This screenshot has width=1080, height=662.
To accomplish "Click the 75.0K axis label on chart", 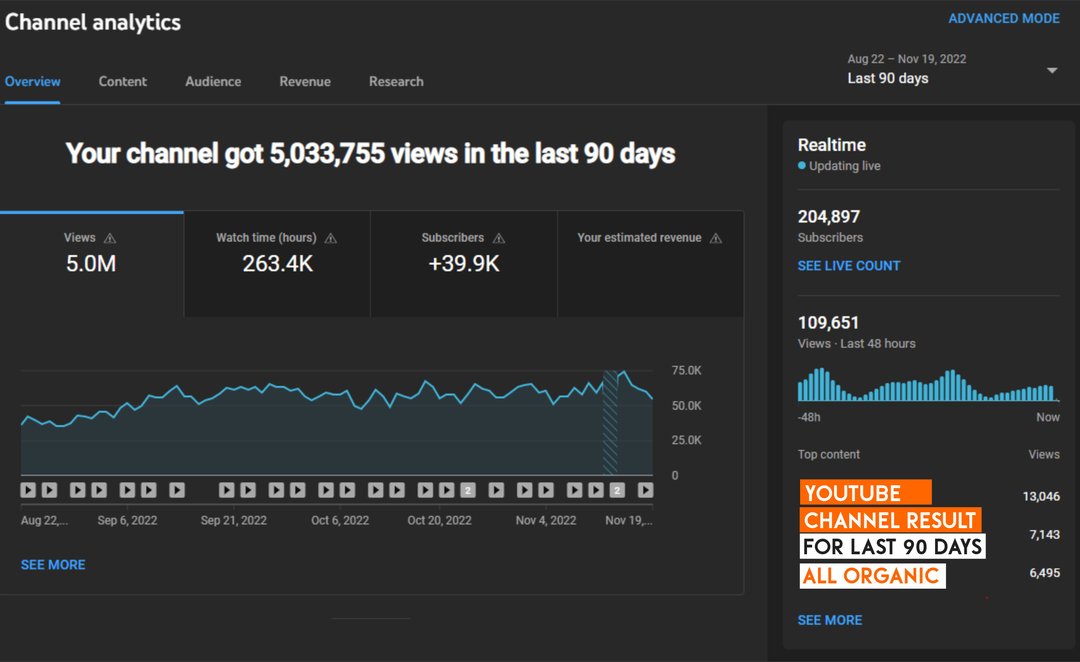I will 687,371.
